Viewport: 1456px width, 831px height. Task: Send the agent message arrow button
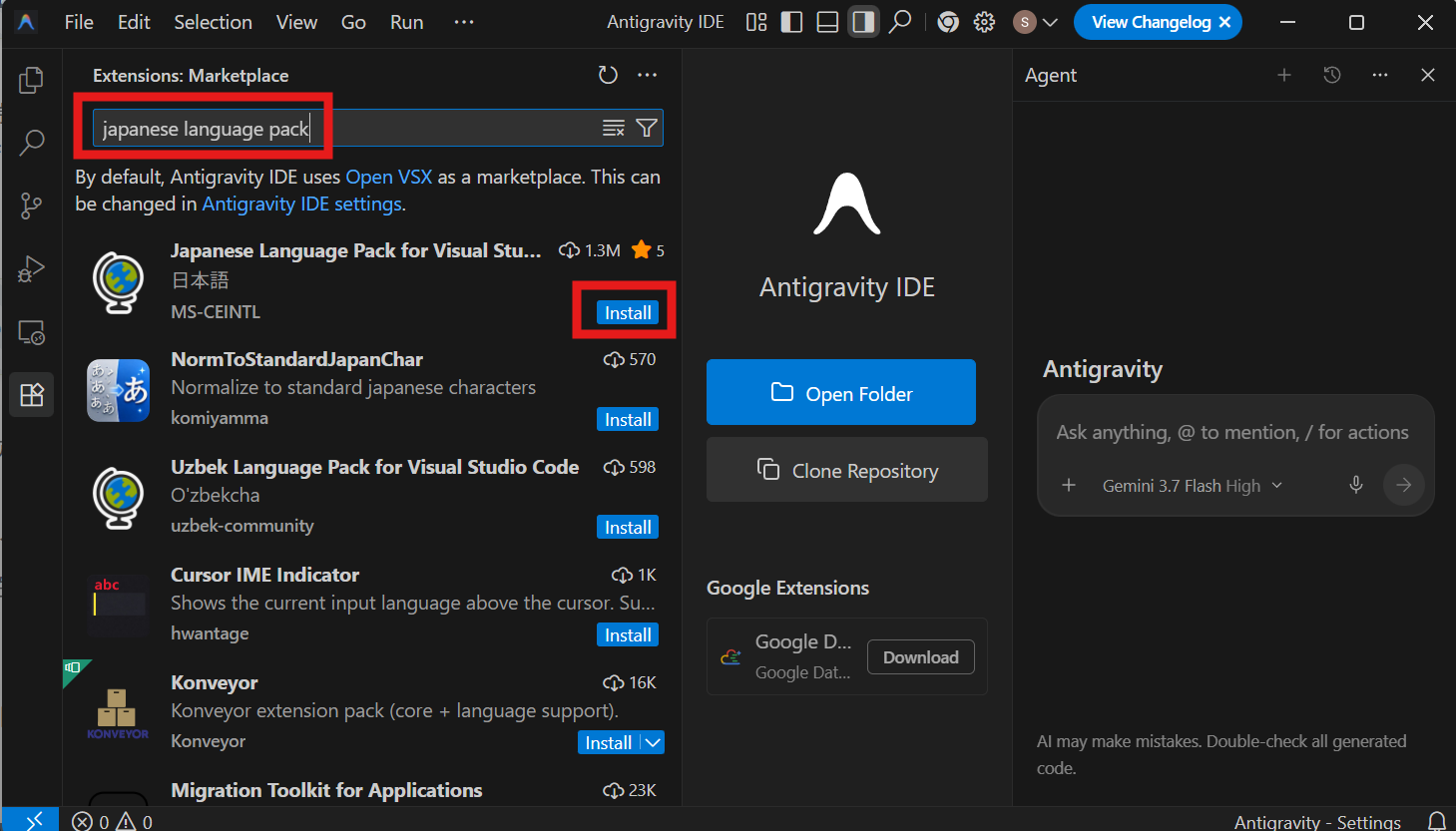pos(1404,485)
